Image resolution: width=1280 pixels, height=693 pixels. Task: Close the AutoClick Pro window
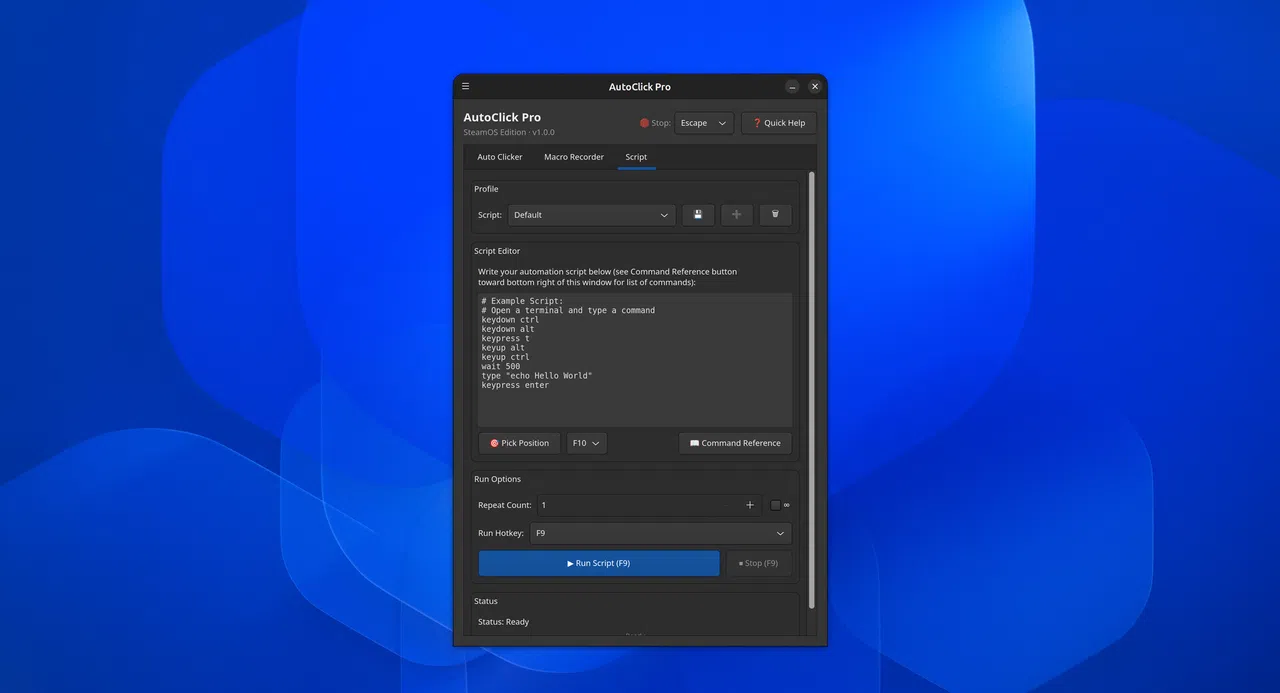pos(815,87)
